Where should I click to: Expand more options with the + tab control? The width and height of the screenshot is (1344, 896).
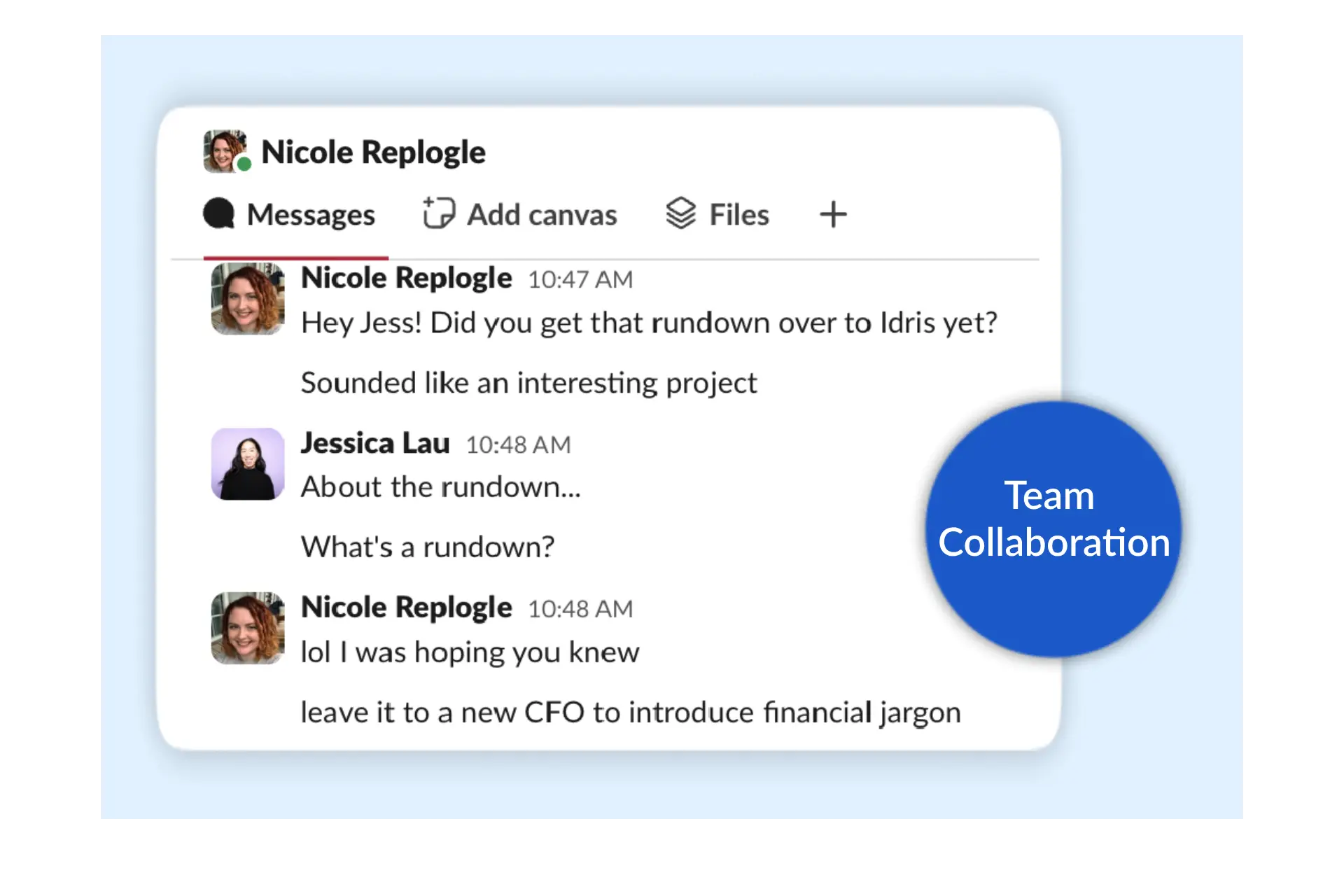tap(832, 215)
